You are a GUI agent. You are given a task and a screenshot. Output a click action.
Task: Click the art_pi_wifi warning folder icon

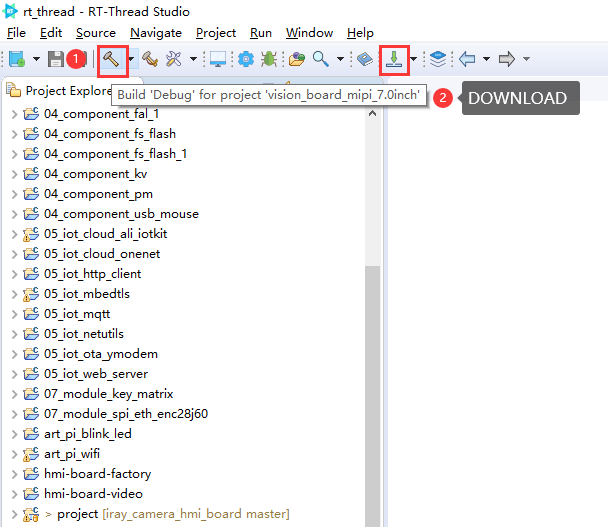tap(31, 454)
